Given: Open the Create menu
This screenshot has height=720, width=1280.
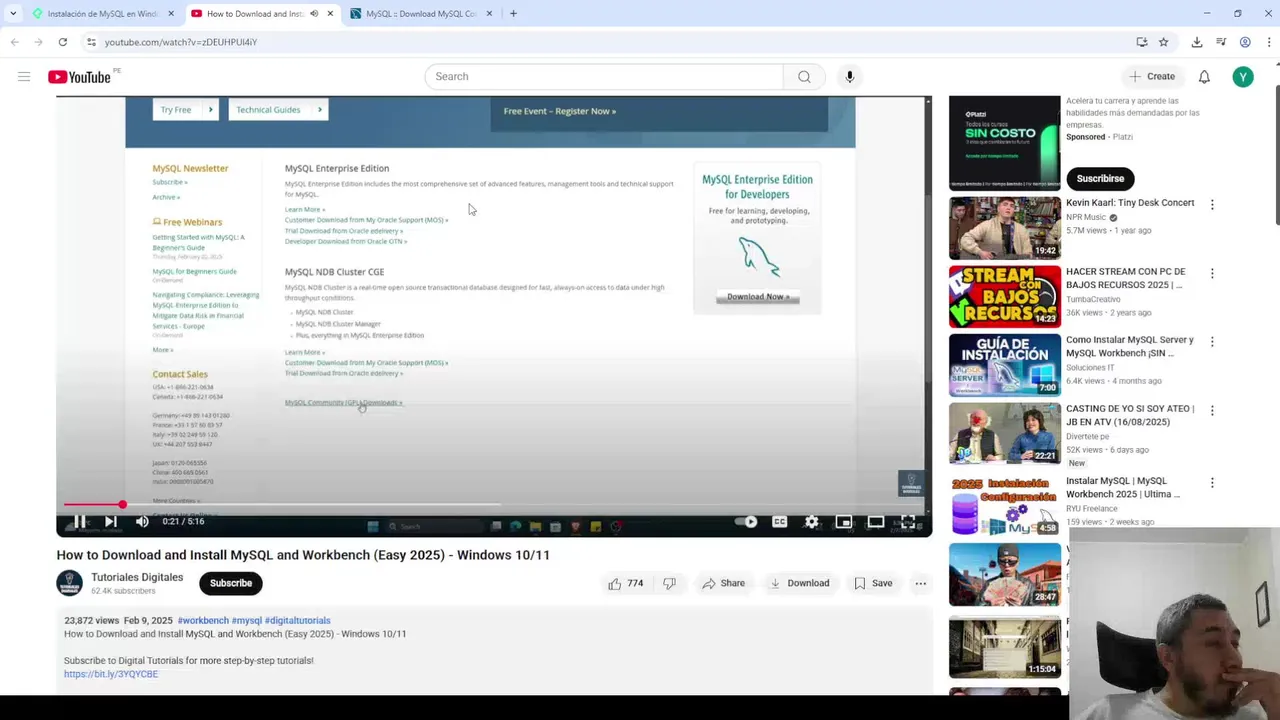Looking at the screenshot, I should point(1152,76).
